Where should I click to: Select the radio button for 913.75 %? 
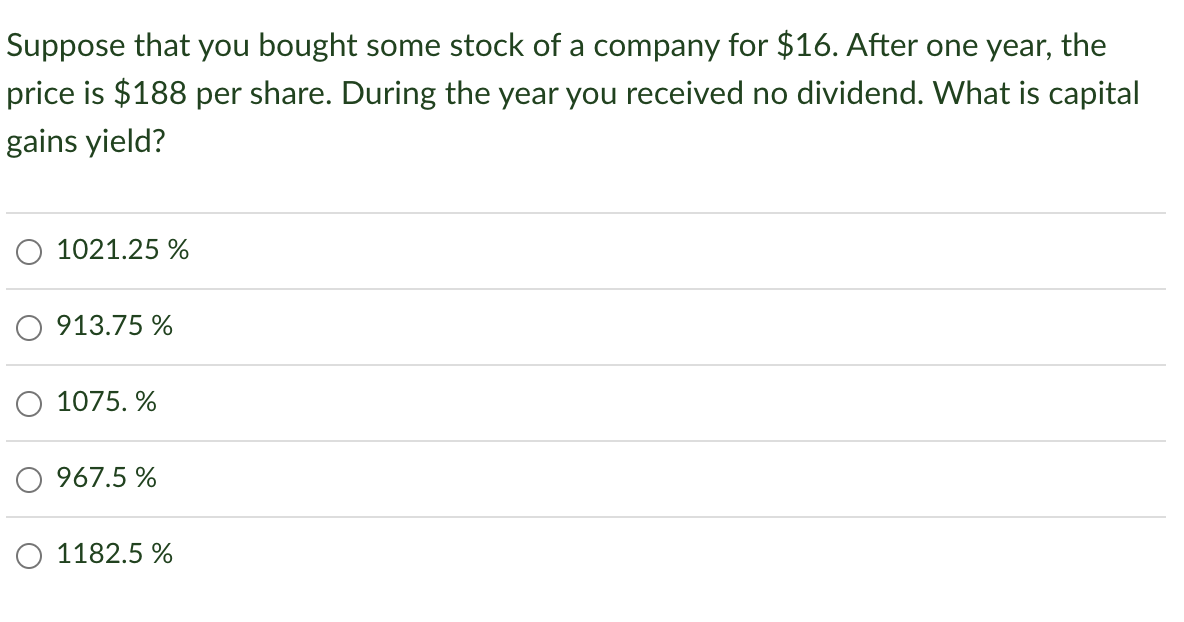[x=27, y=327]
